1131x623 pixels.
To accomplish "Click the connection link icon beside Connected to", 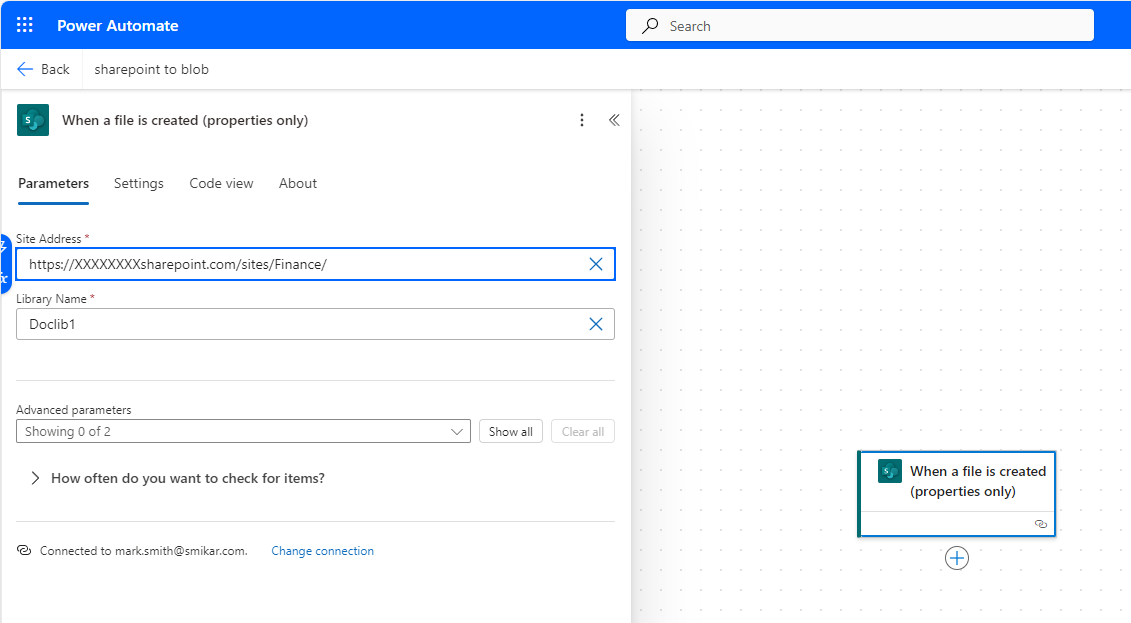I will tap(24, 550).
